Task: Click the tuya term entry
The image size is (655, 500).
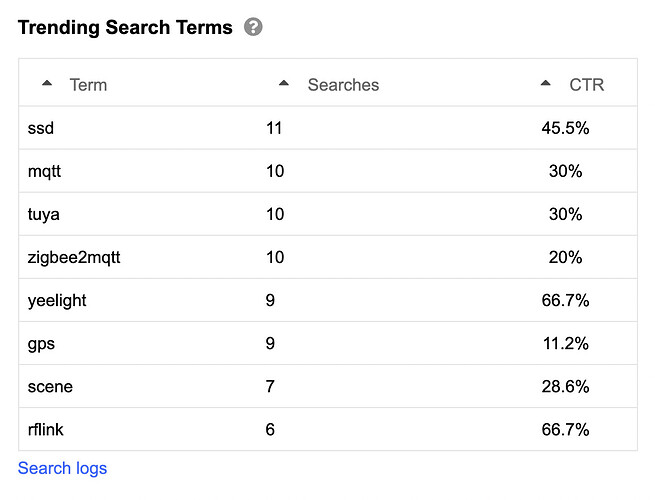Action: point(43,214)
